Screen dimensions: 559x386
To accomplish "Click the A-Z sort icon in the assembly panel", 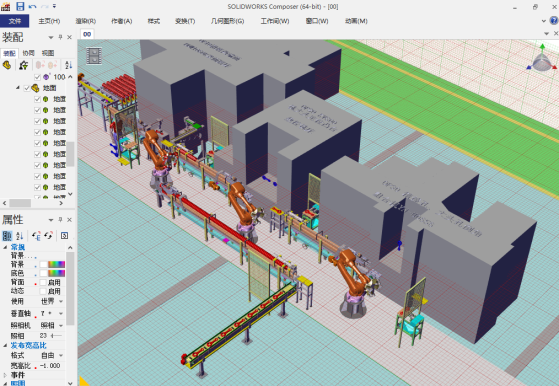I will 68,65.
